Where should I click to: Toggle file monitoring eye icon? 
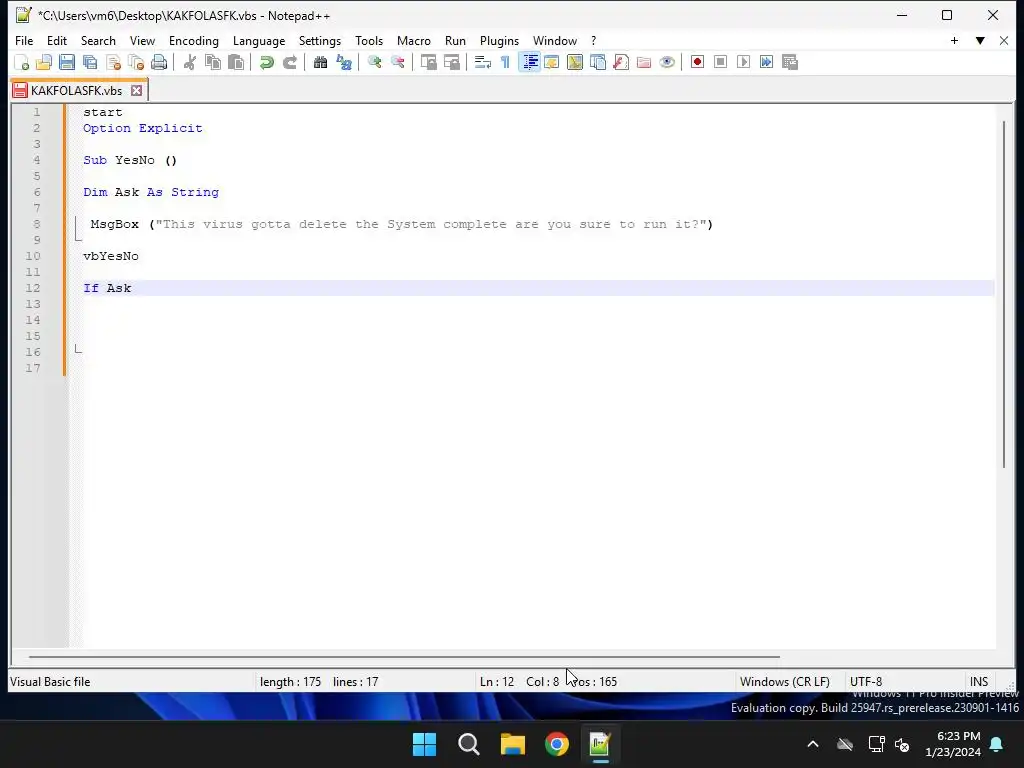click(667, 62)
